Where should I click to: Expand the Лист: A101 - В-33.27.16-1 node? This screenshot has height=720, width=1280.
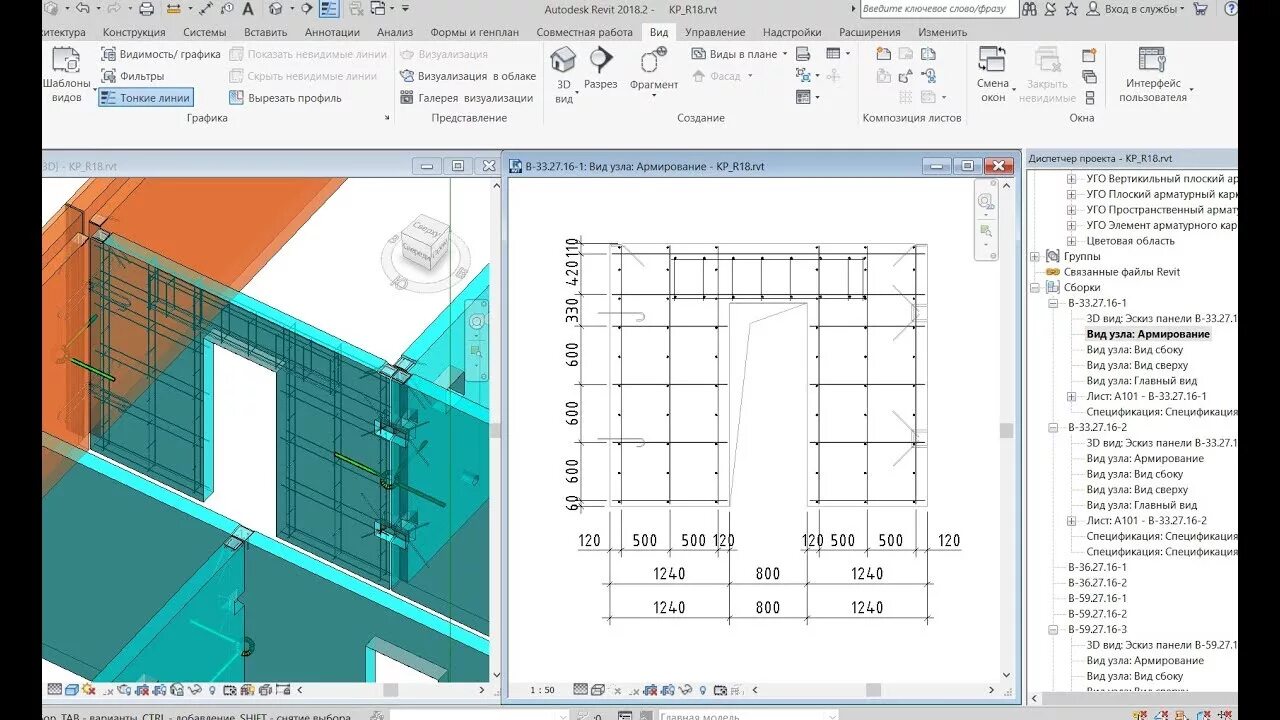pos(1071,397)
